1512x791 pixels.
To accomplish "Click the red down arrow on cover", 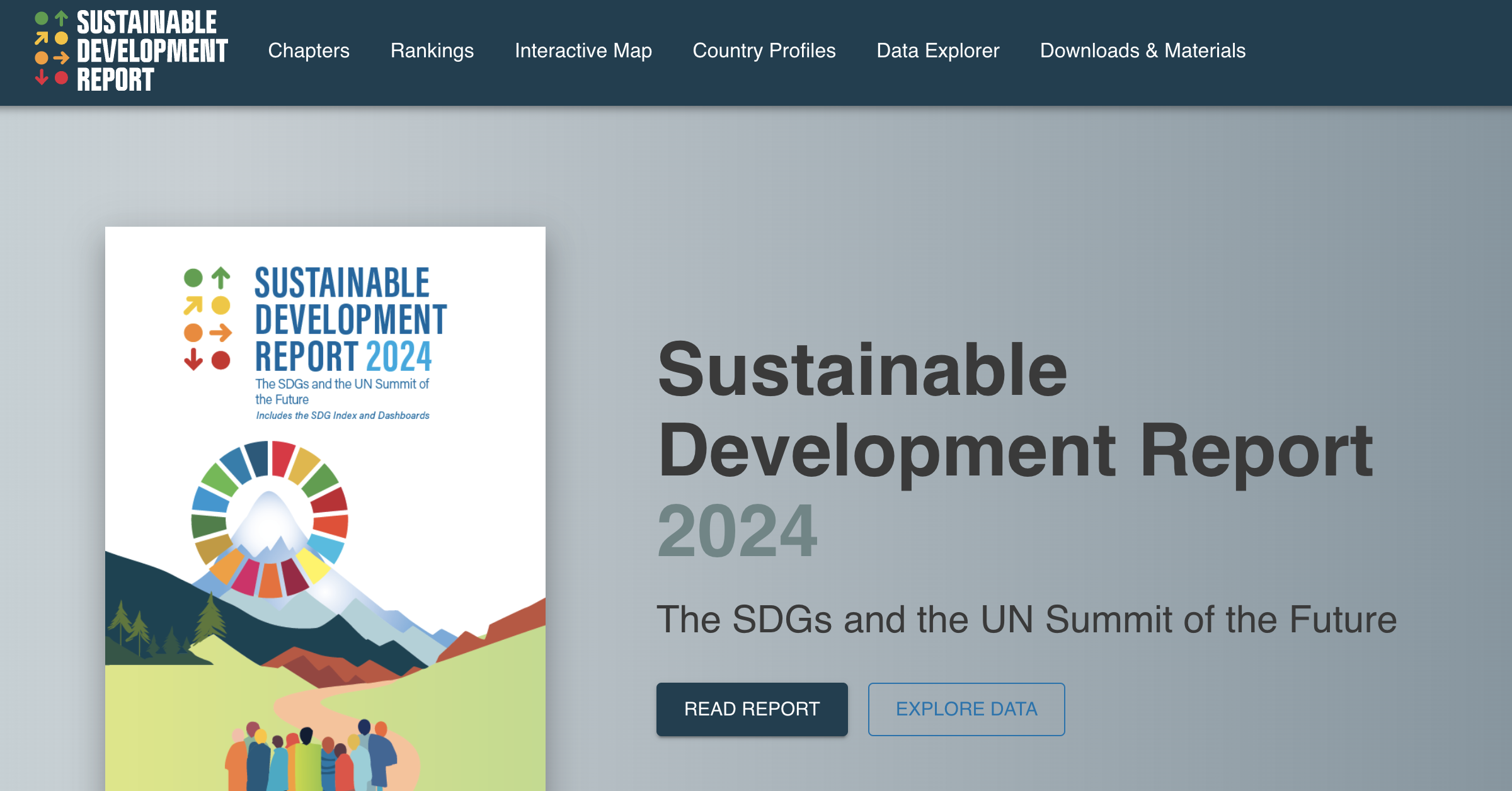I will (x=193, y=360).
